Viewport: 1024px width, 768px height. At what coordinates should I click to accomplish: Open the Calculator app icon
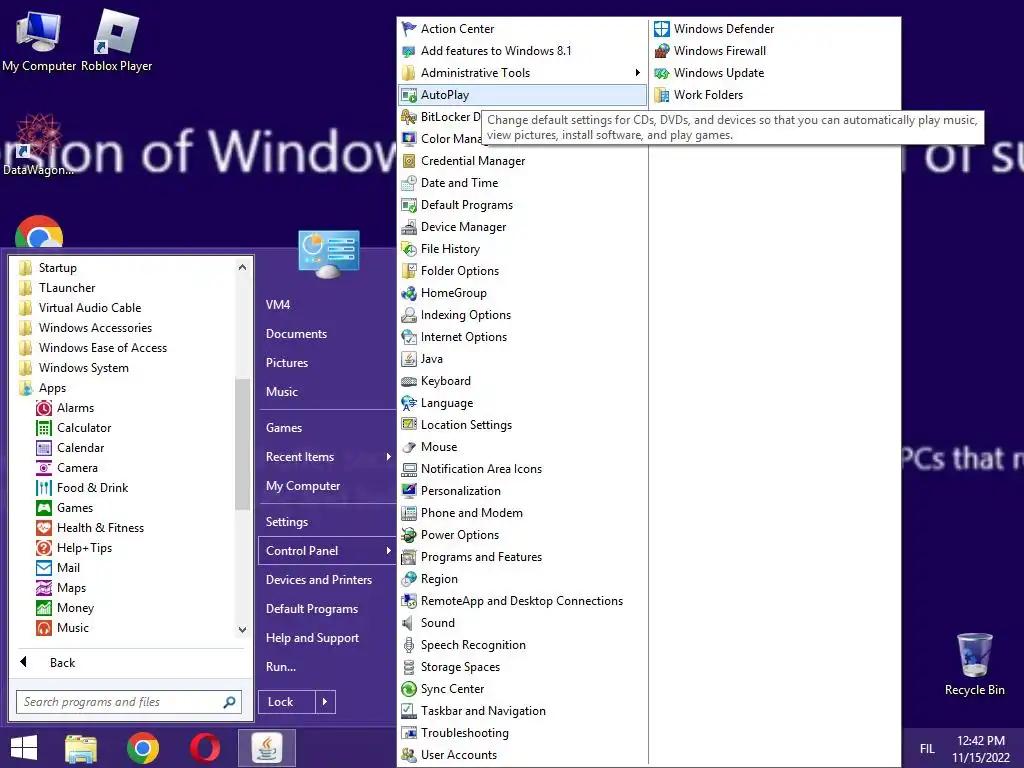pyautogui.click(x=44, y=428)
